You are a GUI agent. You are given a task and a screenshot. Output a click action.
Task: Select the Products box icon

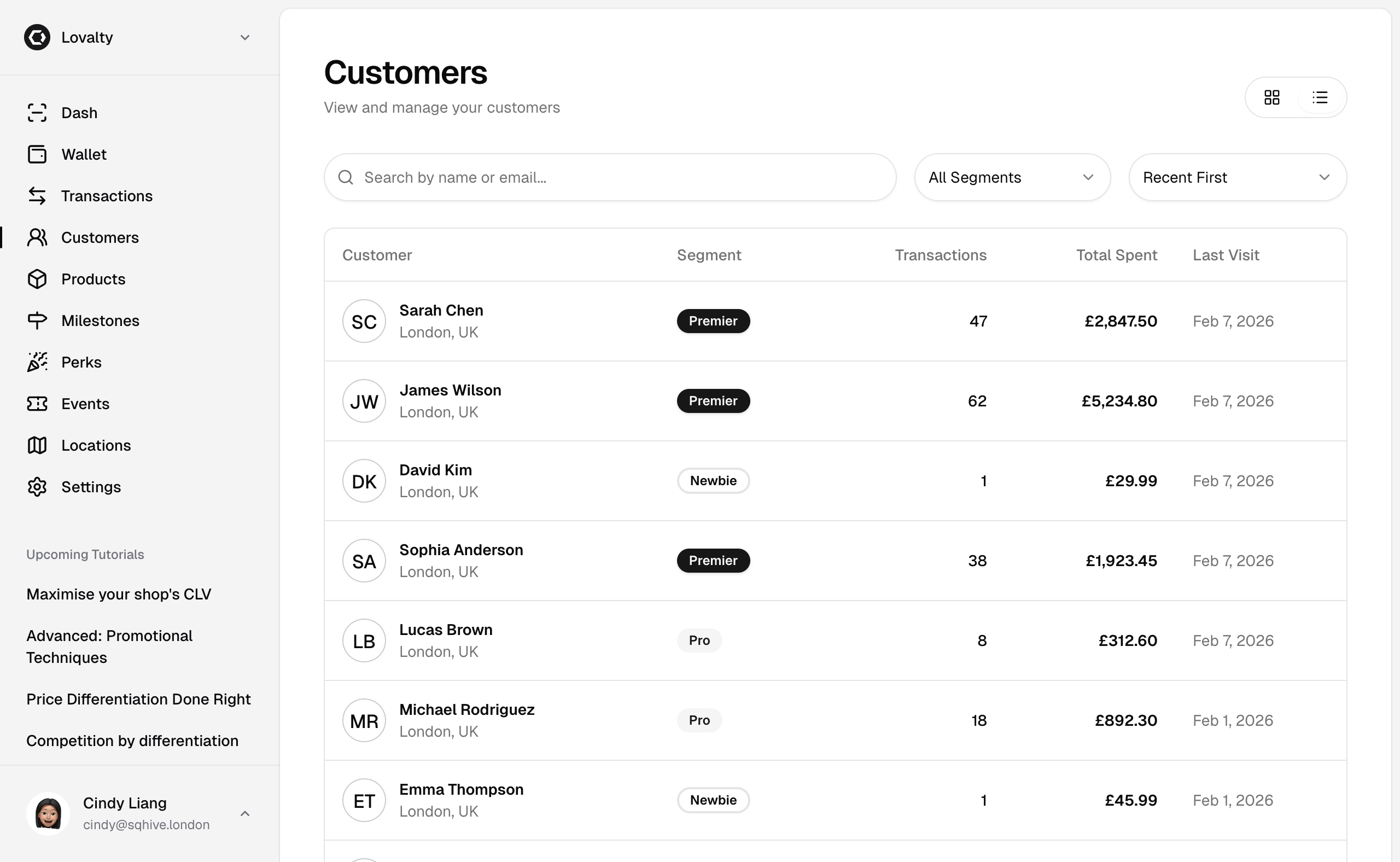click(x=37, y=279)
